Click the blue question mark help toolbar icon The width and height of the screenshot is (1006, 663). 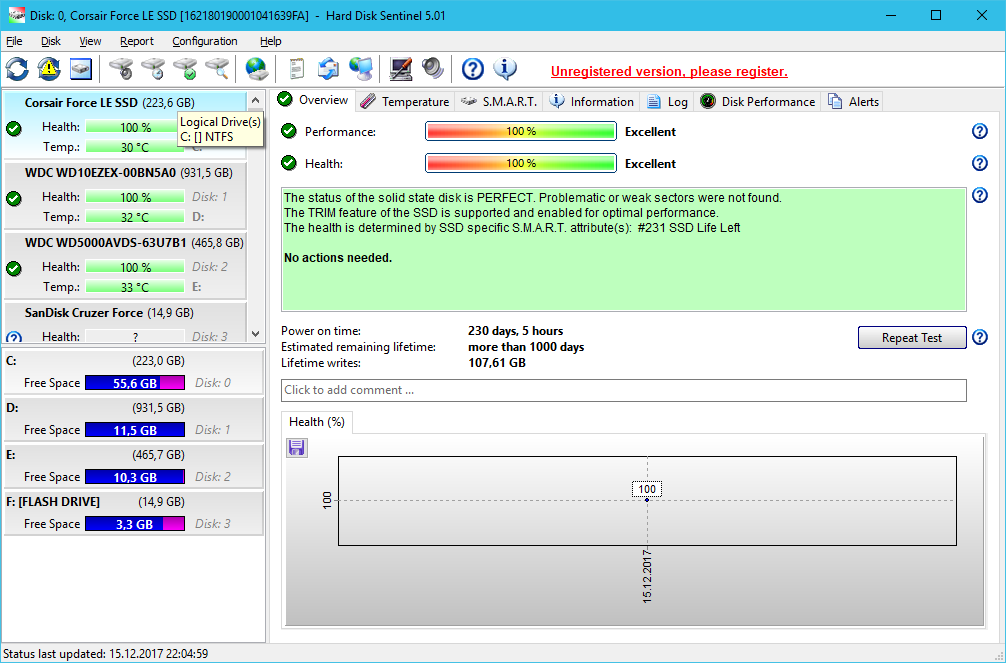pos(473,69)
